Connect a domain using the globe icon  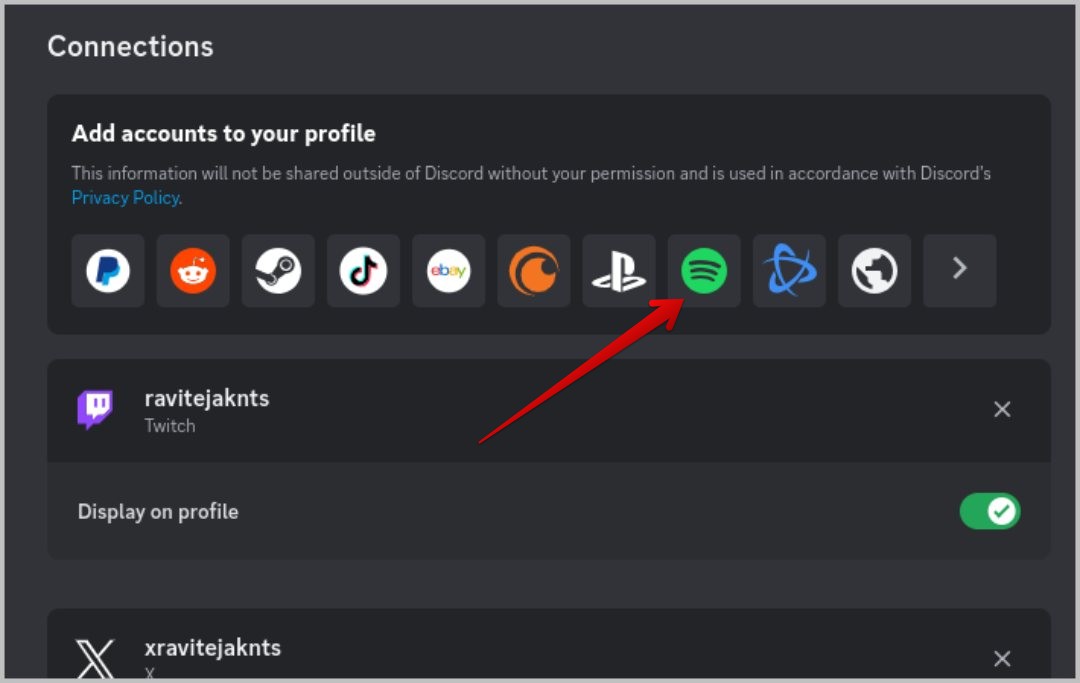coord(875,271)
